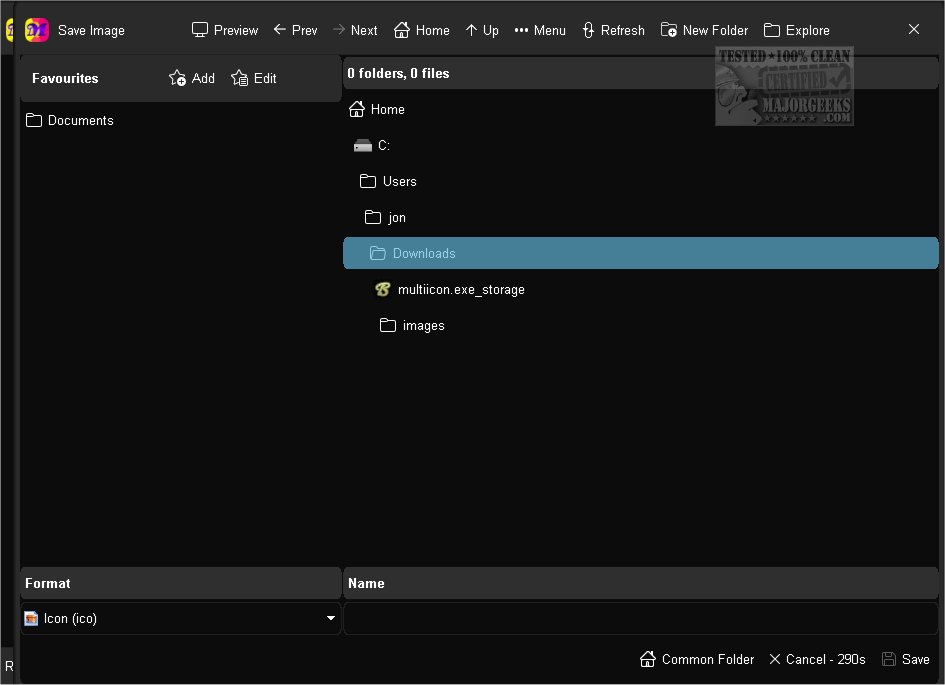This screenshot has height=685, width=945.
Task: Click the Documents folder icon in Favourites
Action: [x=34, y=120]
